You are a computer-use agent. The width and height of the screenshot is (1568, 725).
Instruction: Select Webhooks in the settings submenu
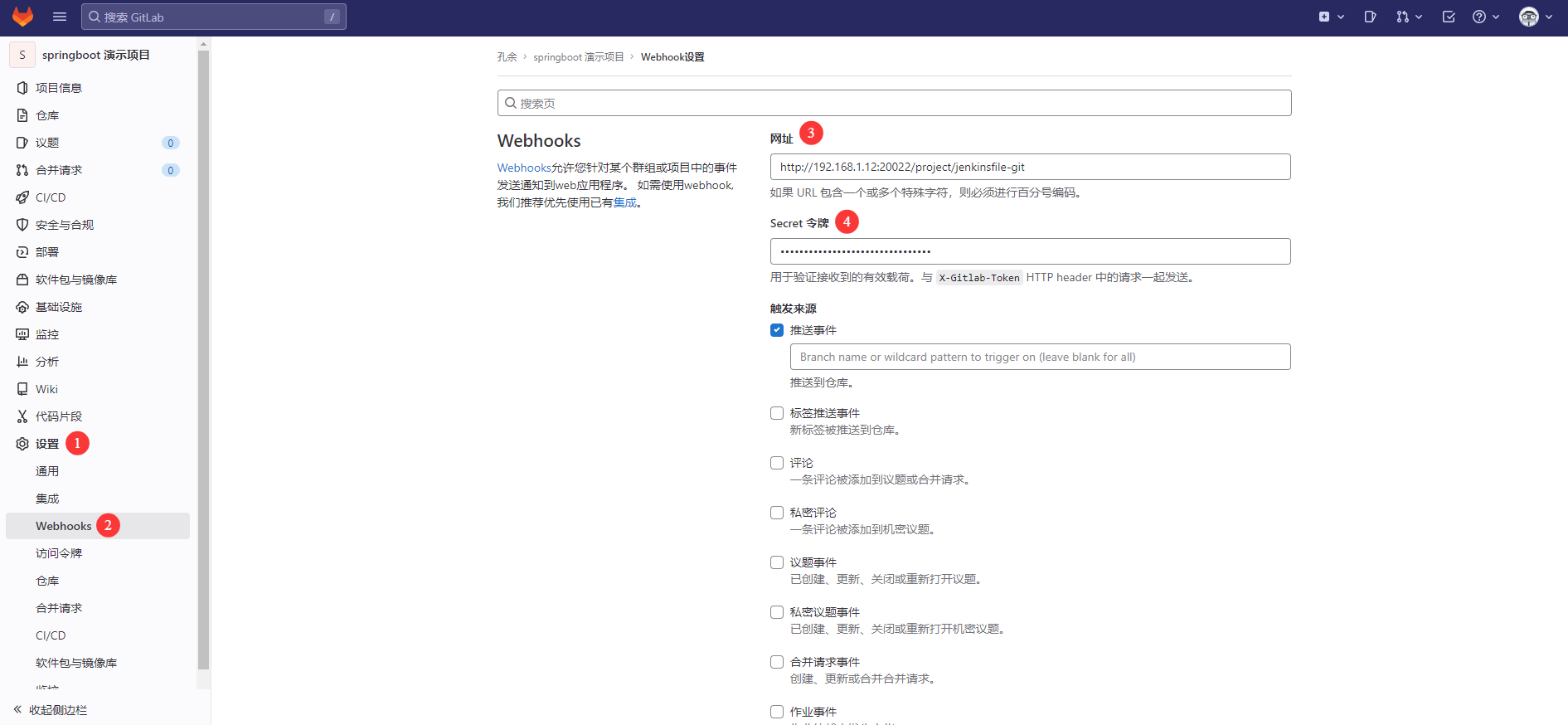point(64,526)
